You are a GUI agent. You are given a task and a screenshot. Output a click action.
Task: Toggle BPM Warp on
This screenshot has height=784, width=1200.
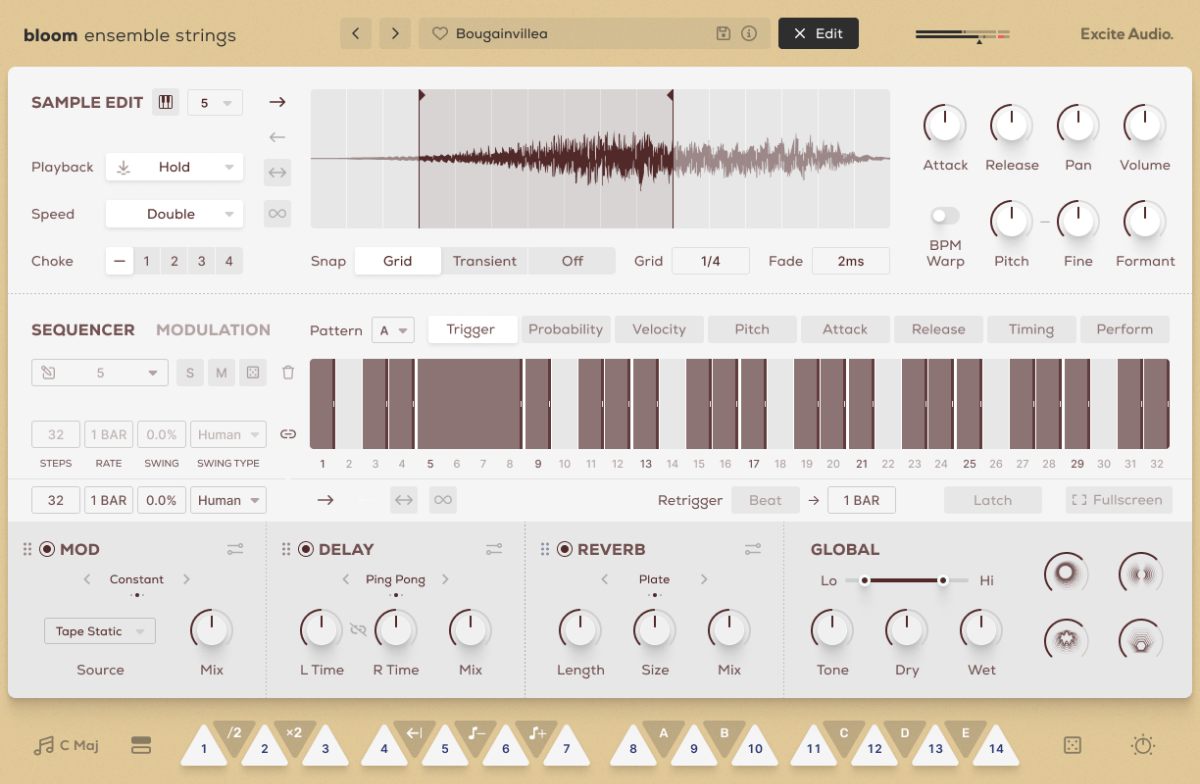[944, 213]
